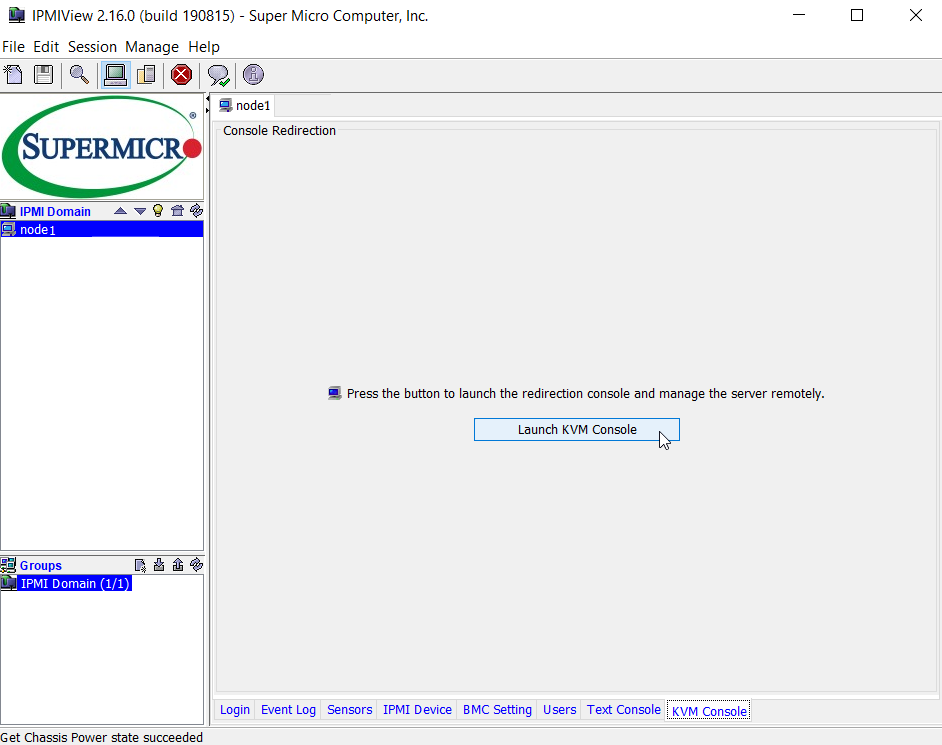Click the Launch KVM Console button
Screen dimensions: 942x745
[577, 430]
